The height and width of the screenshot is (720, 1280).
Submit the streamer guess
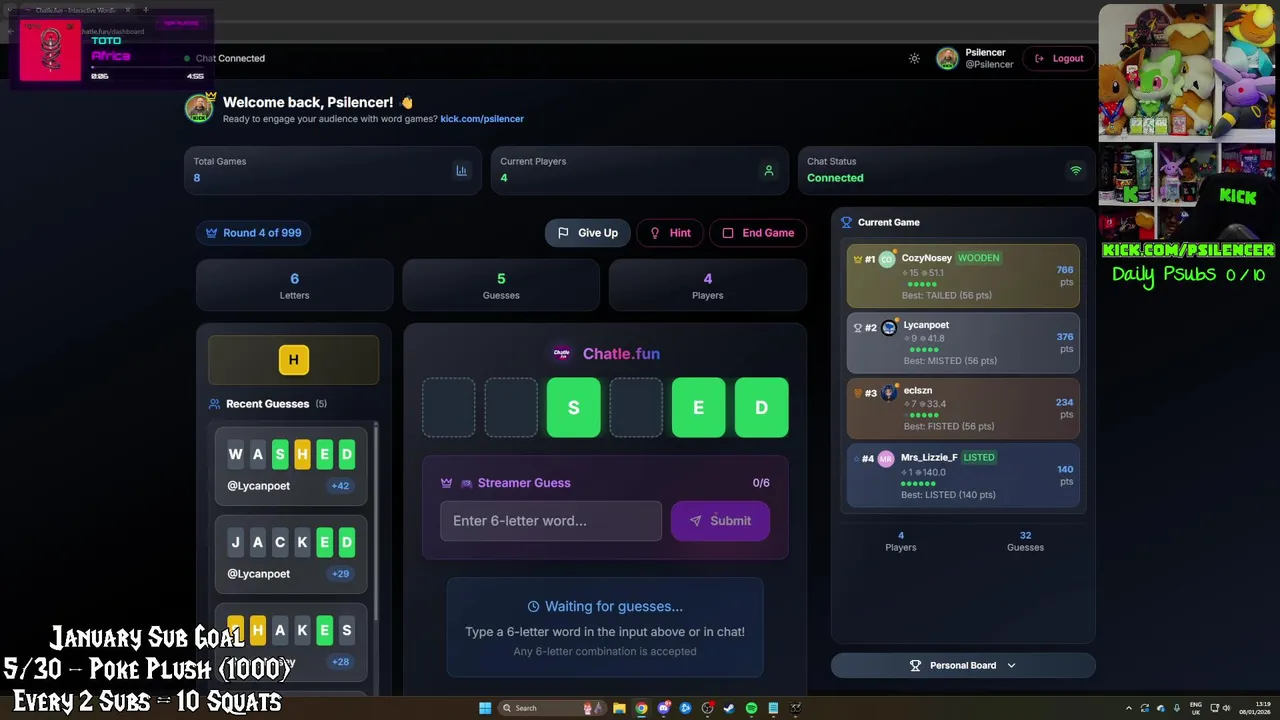720,521
